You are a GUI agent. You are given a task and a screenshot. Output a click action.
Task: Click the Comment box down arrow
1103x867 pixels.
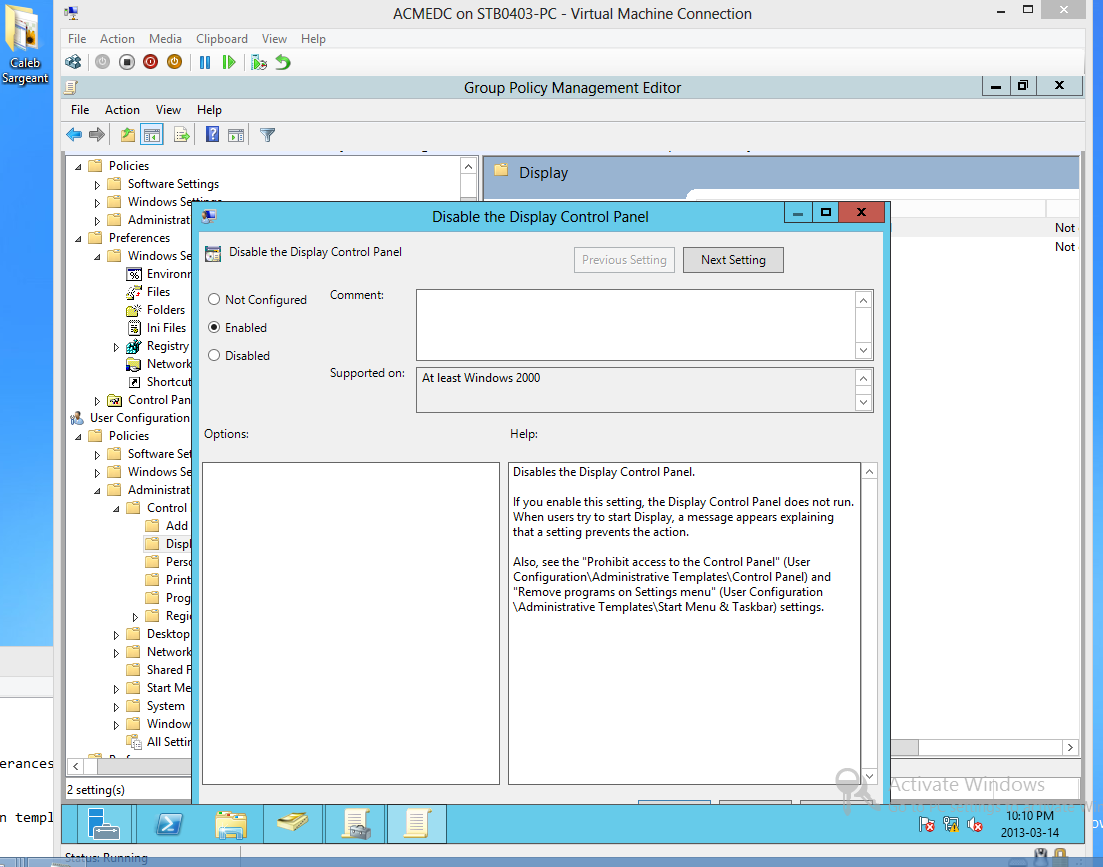coord(863,350)
